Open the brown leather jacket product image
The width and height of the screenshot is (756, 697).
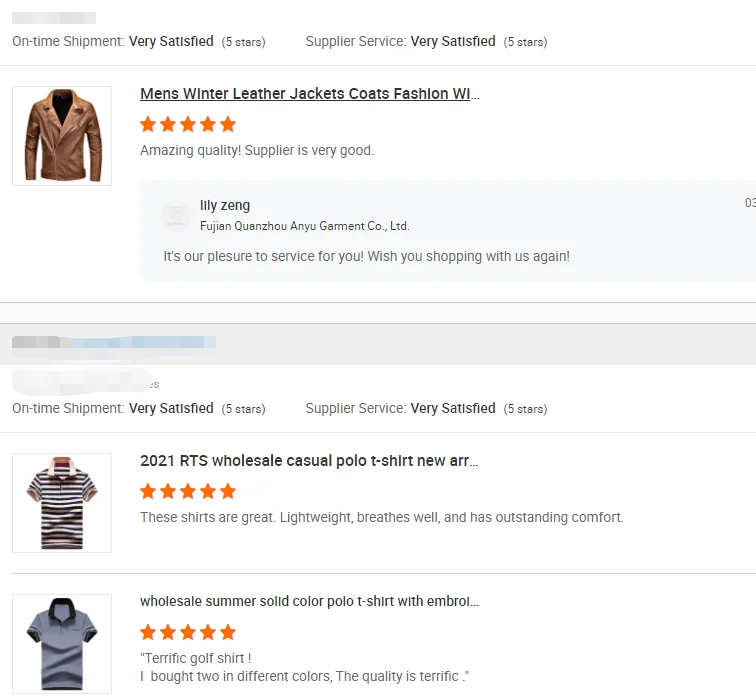tap(62, 136)
